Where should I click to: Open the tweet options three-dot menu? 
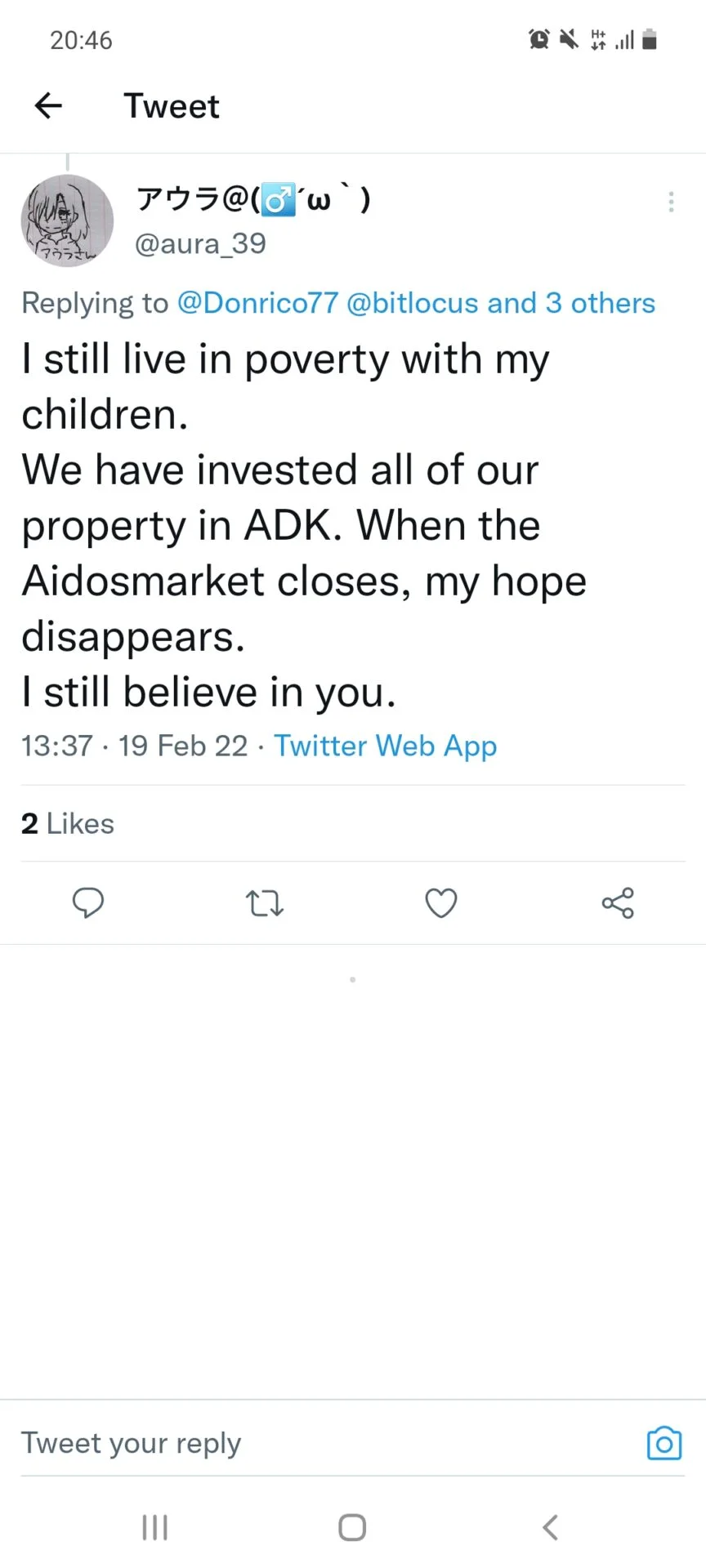point(670,202)
